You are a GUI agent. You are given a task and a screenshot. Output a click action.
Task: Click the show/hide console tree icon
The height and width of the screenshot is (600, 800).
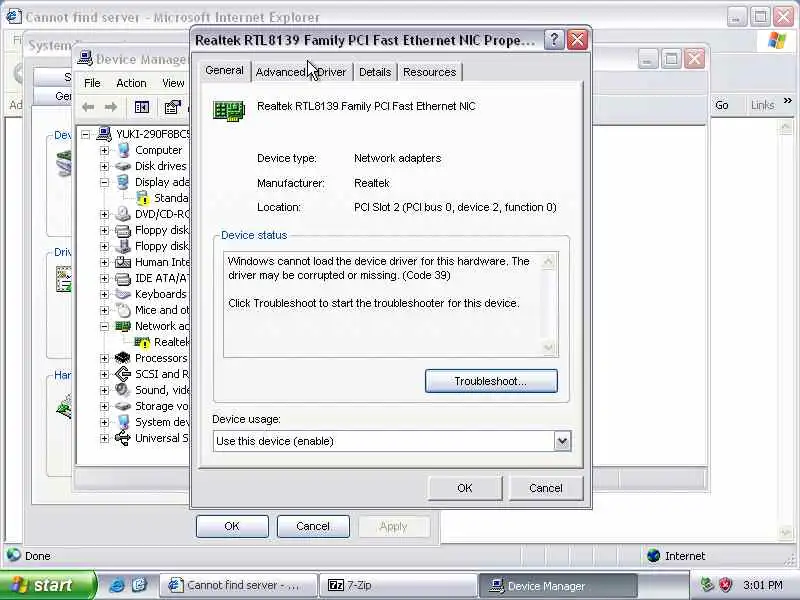[x=141, y=107]
